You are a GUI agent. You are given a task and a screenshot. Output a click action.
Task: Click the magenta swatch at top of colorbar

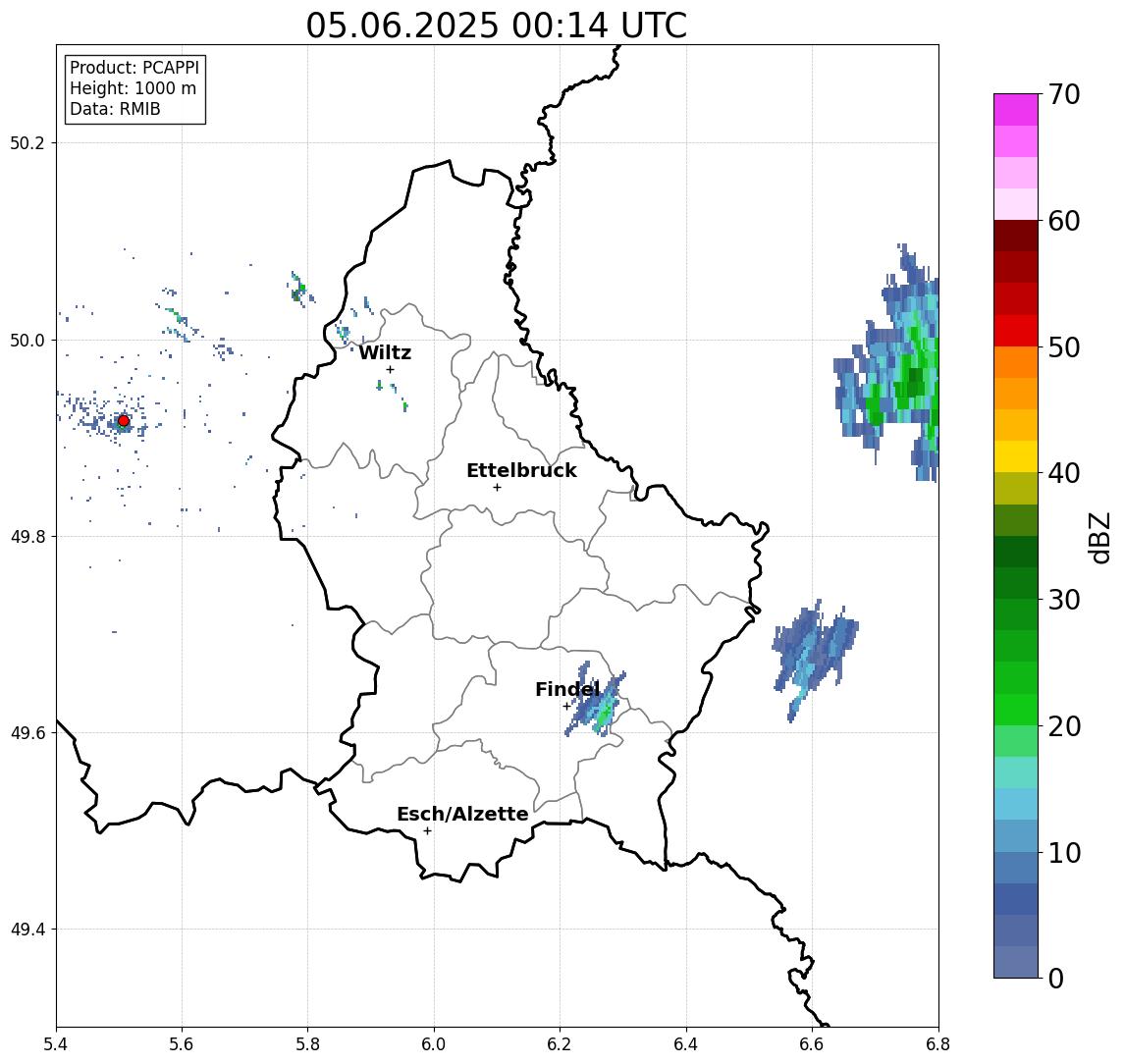(1016, 110)
